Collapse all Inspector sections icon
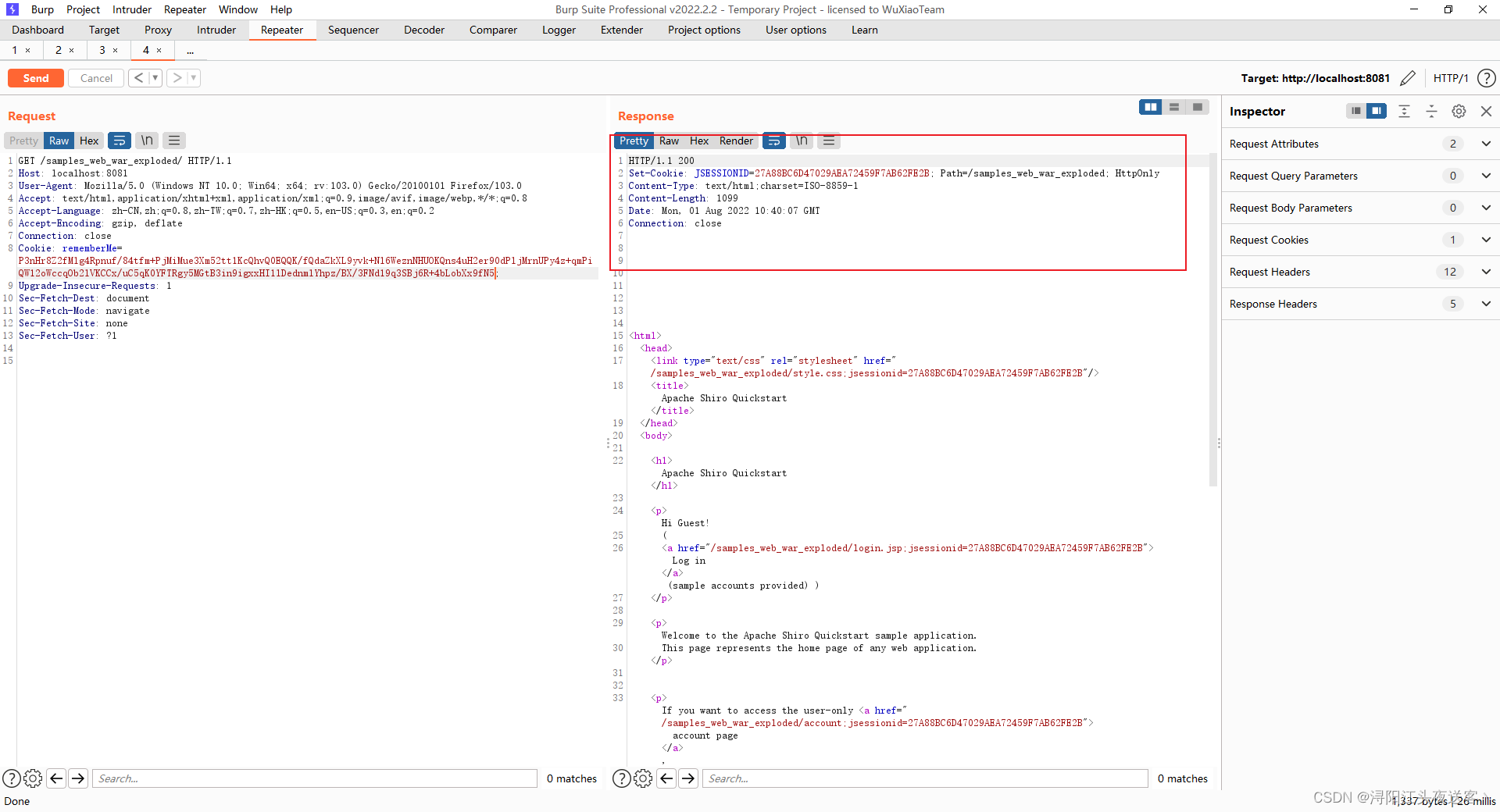Image resolution: width=1500 pixels, height=812 pixels. click(1431, 111)
